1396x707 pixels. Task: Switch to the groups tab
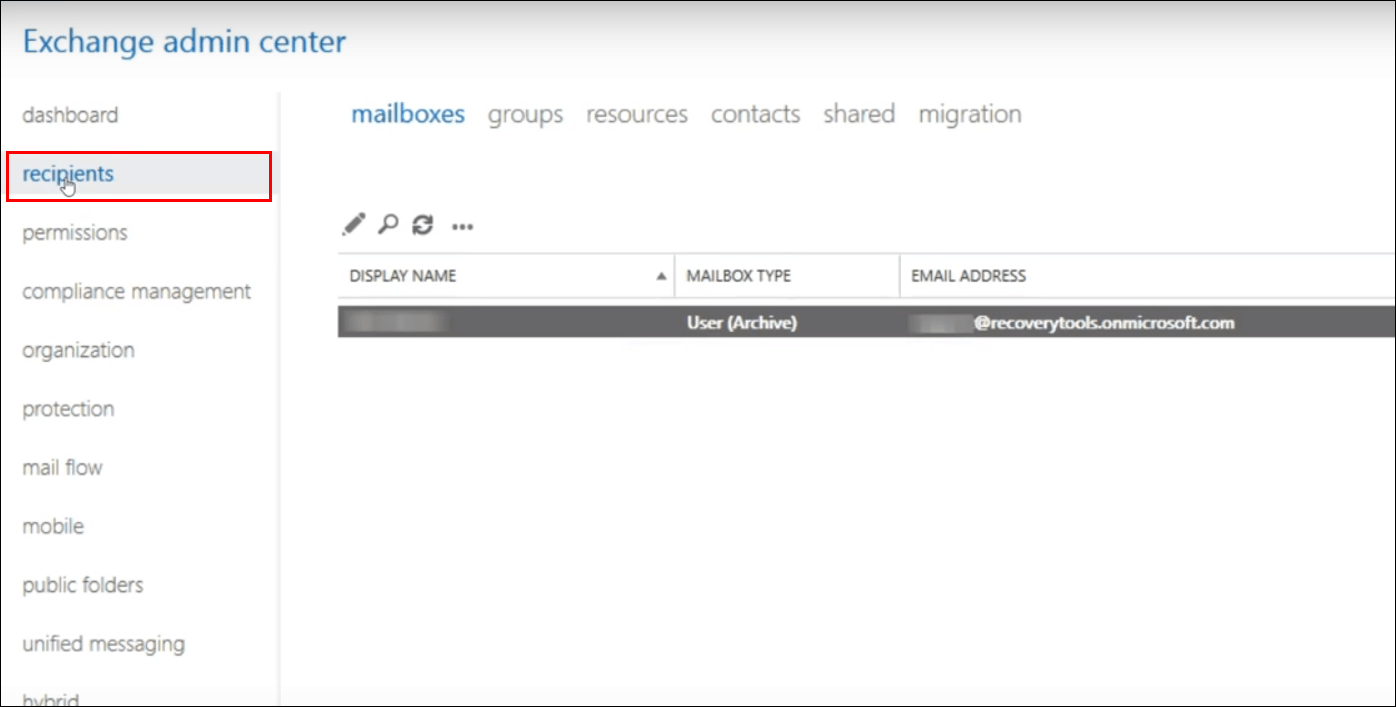524,114
